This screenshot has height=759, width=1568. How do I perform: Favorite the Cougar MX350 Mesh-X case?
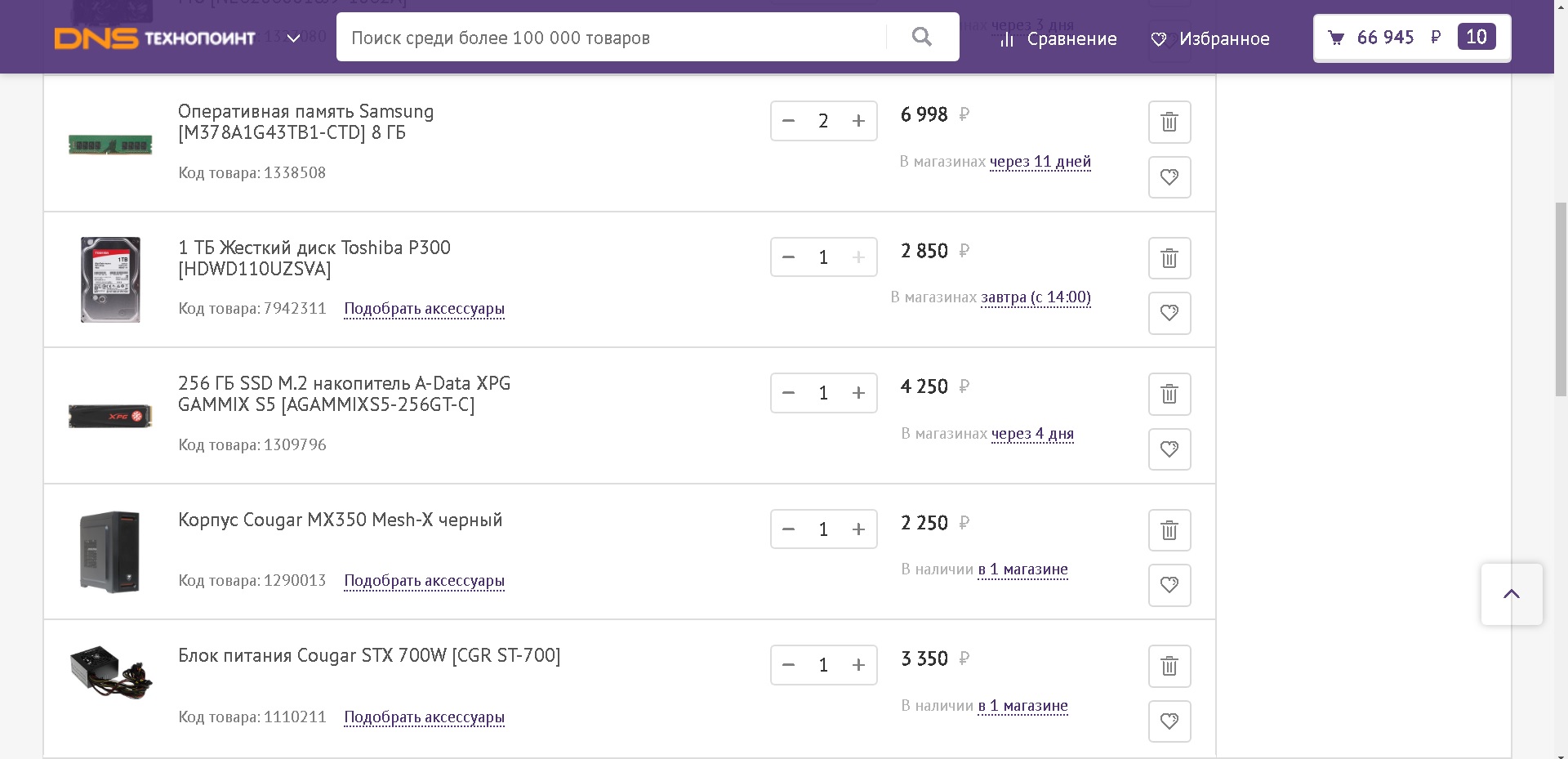(x=1169, y=585)
